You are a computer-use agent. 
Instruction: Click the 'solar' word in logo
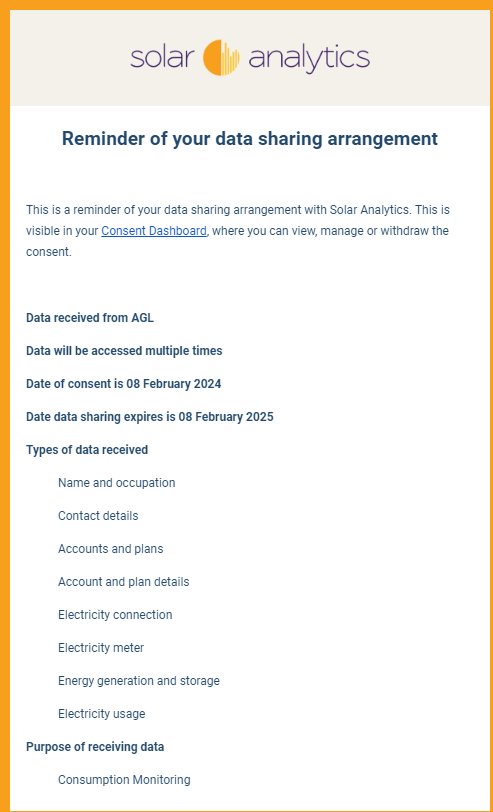162,58
